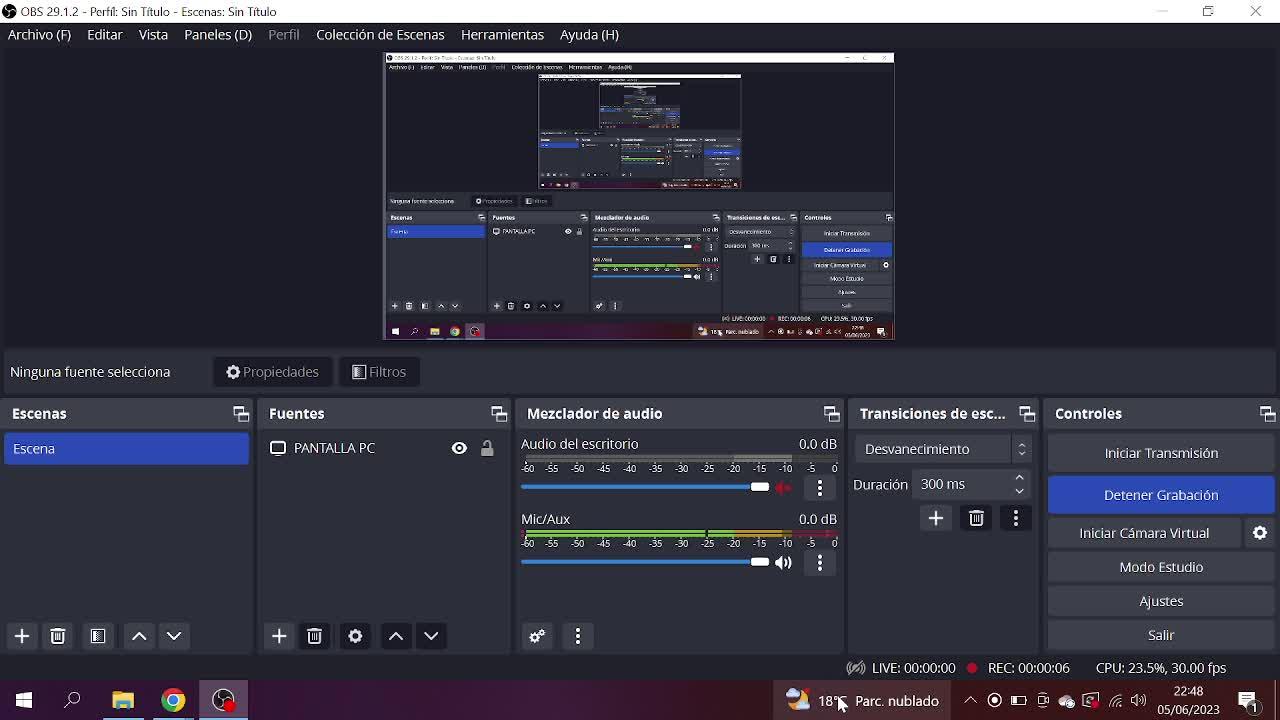
Task: Open source Propiedades button
Action: pyautogui.click(x=273, y=372)
